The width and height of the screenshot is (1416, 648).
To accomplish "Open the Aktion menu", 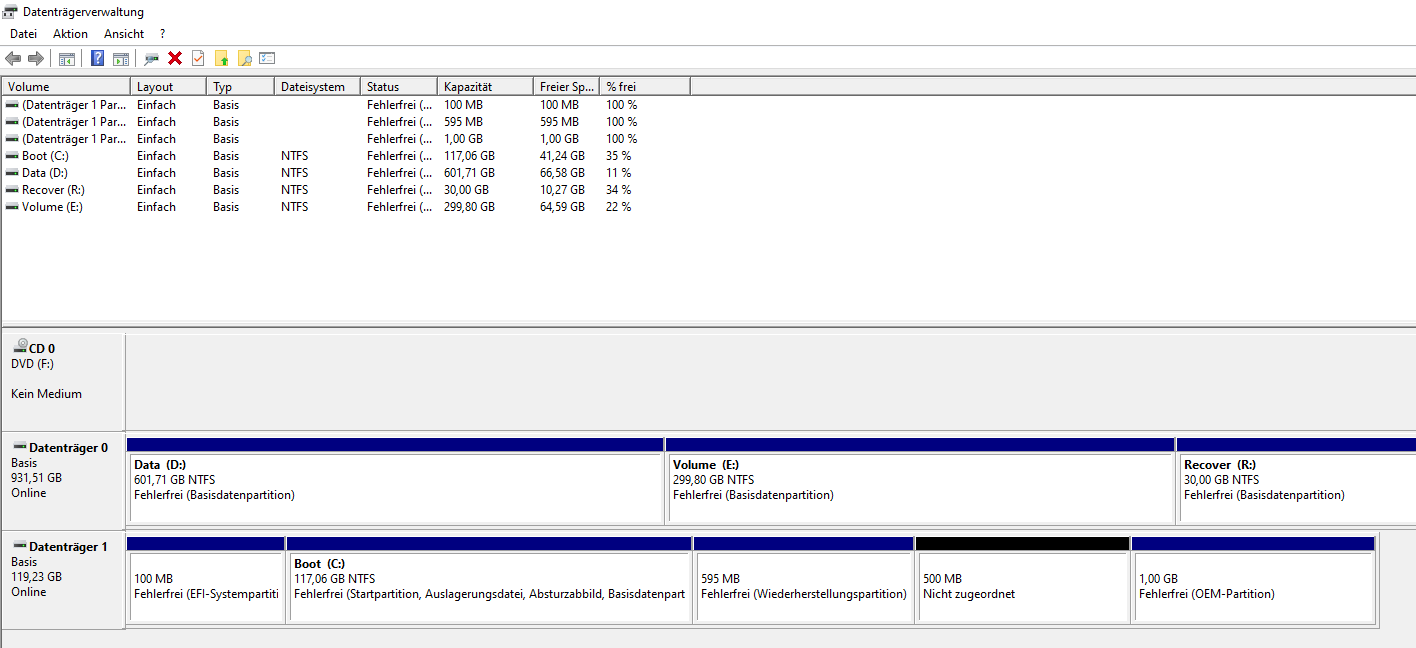I will tap(71, 34).
